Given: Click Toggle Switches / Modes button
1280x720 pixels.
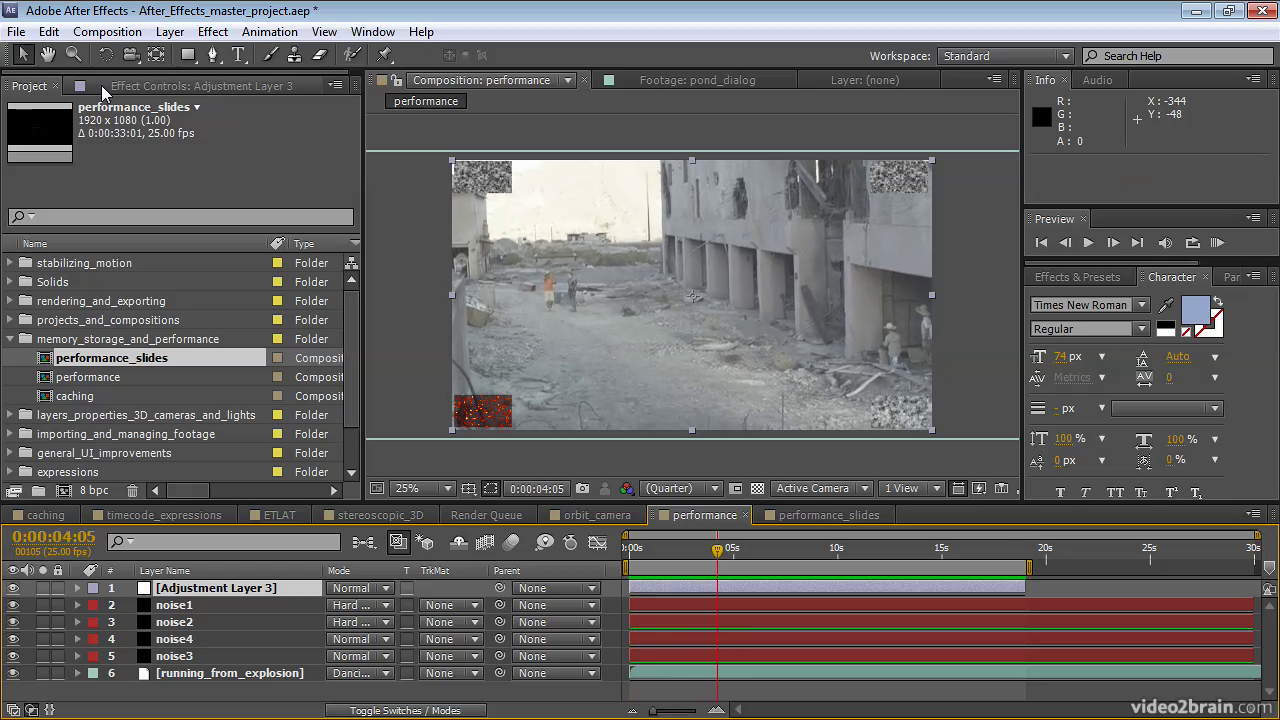Looking at the screenshot, I should point(405,710).
